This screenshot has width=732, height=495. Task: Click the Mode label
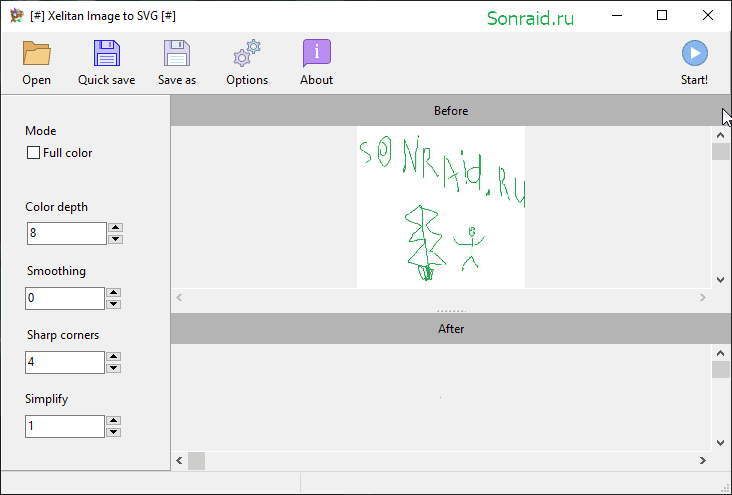[x=41, y=131]
